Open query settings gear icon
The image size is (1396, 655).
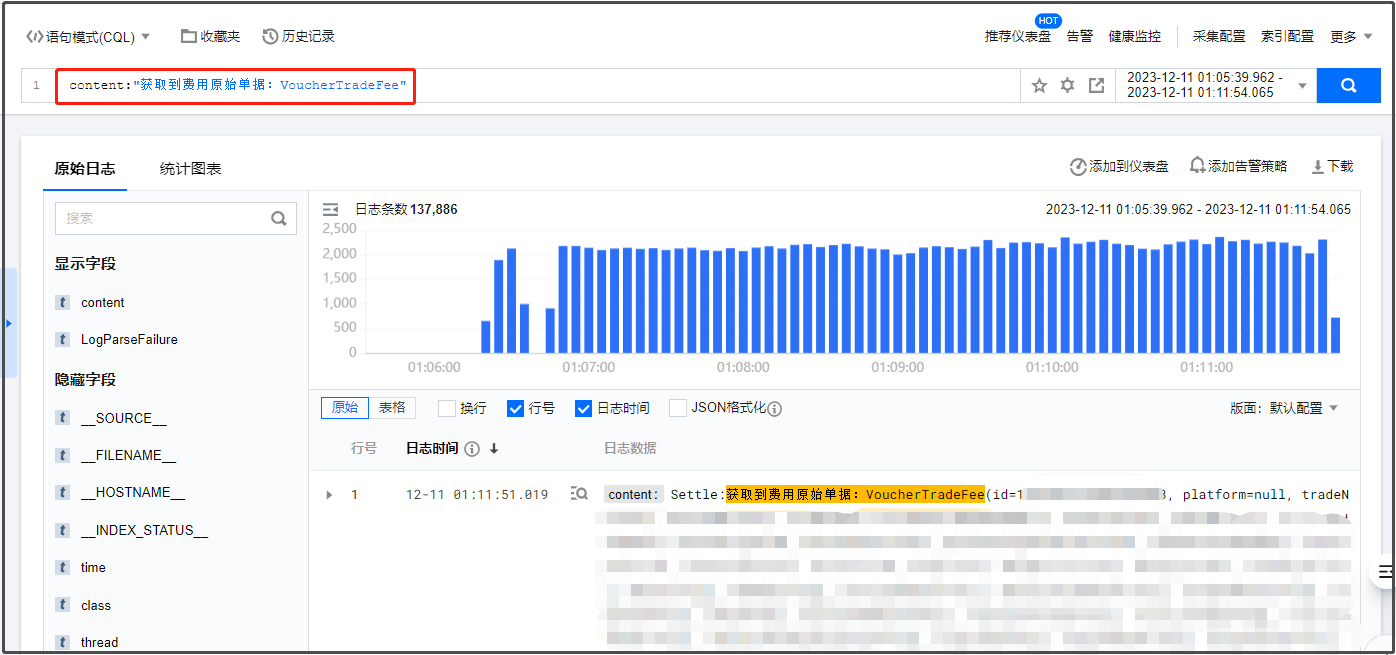pyautogui.click(x=1067, y=86)
